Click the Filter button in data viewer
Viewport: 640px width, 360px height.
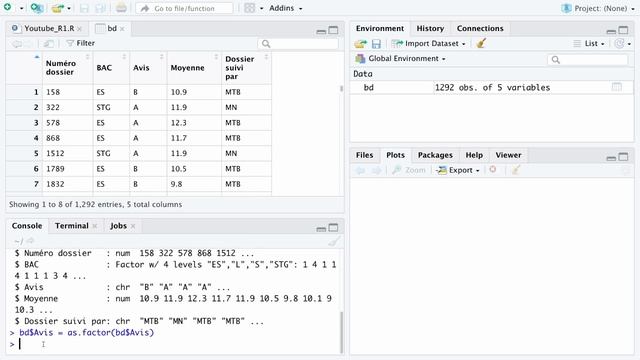coord(80,43)
